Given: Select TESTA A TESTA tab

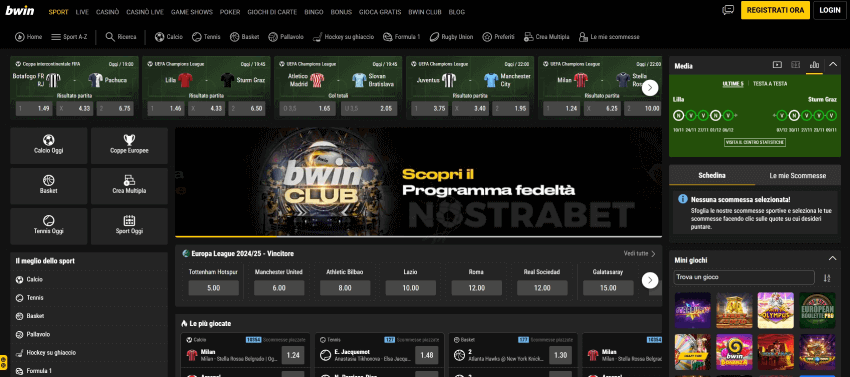Looking at the screenshot, I should tap(770, 84).
